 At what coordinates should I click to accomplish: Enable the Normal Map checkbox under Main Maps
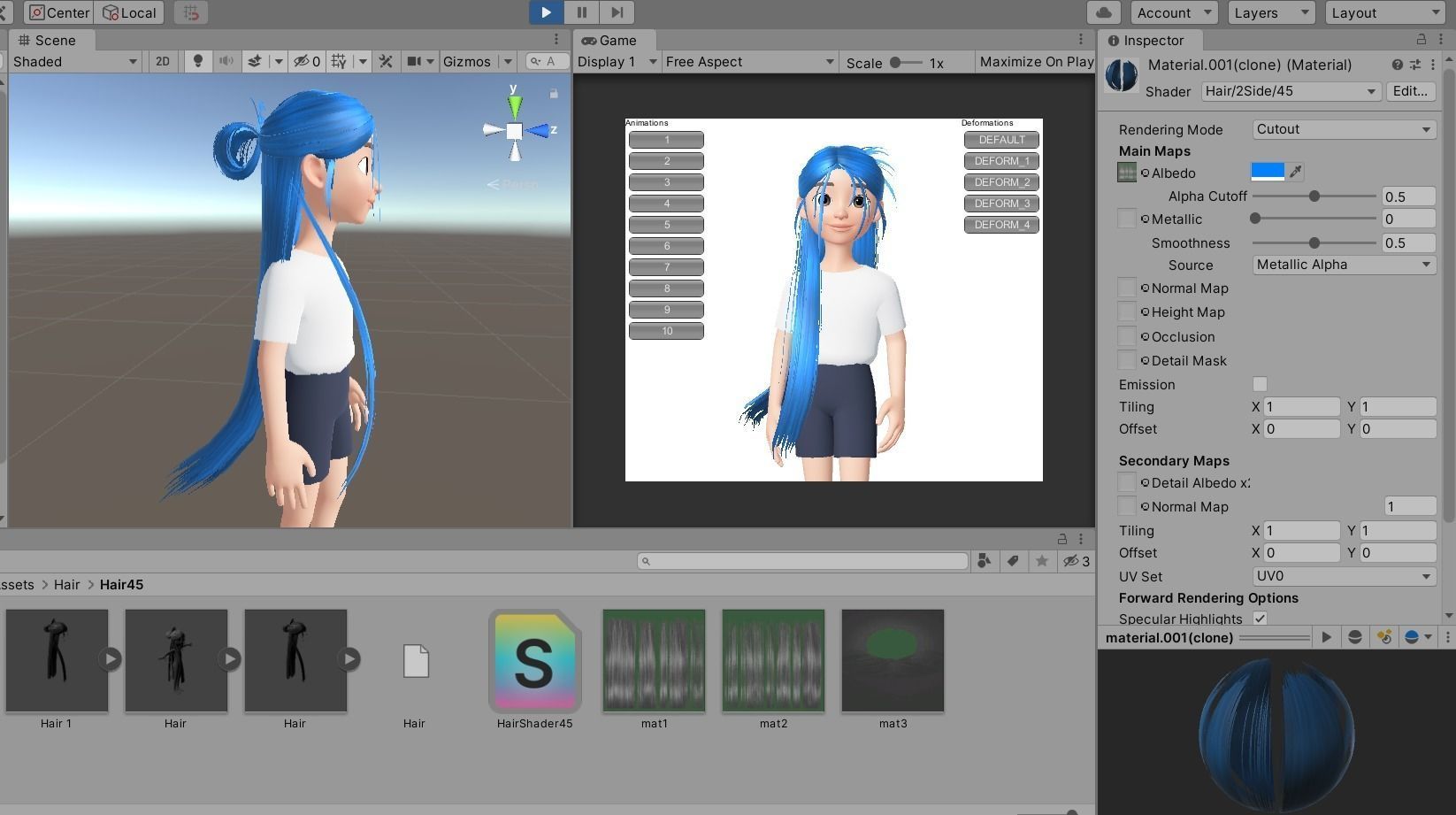[x=1126, y=287]
